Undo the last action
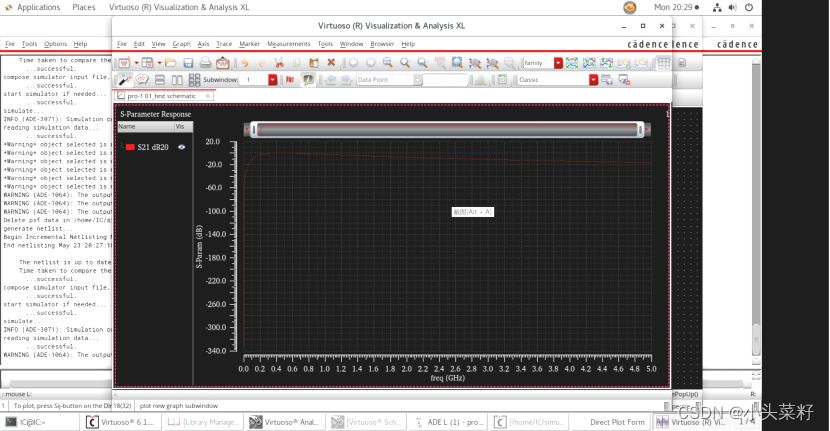Image resolution: width=830 pixels, height=431 pixels. click(245, 63)
